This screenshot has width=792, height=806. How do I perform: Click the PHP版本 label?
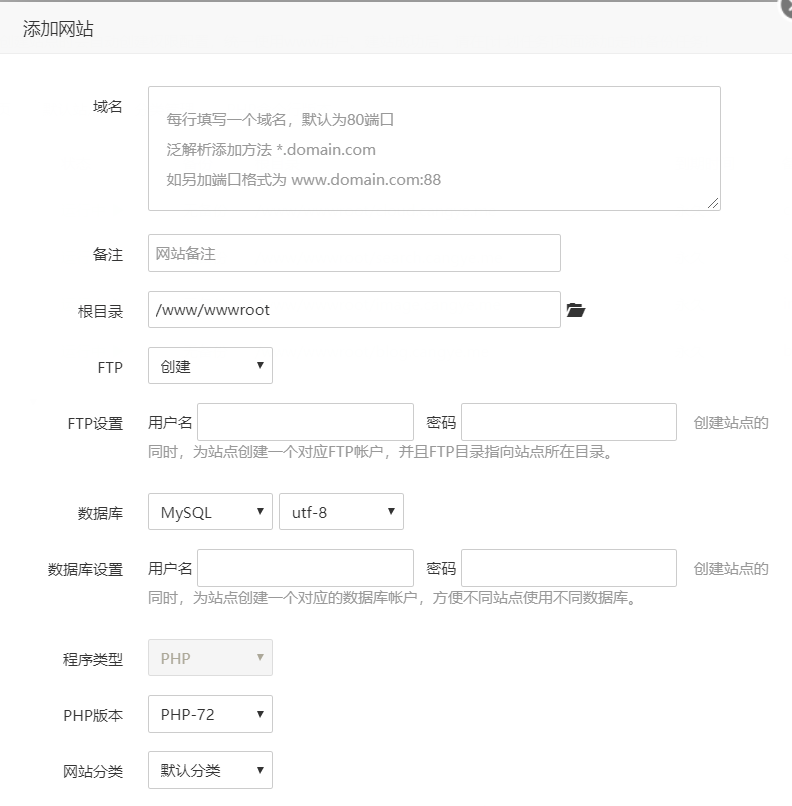[93, 716]
